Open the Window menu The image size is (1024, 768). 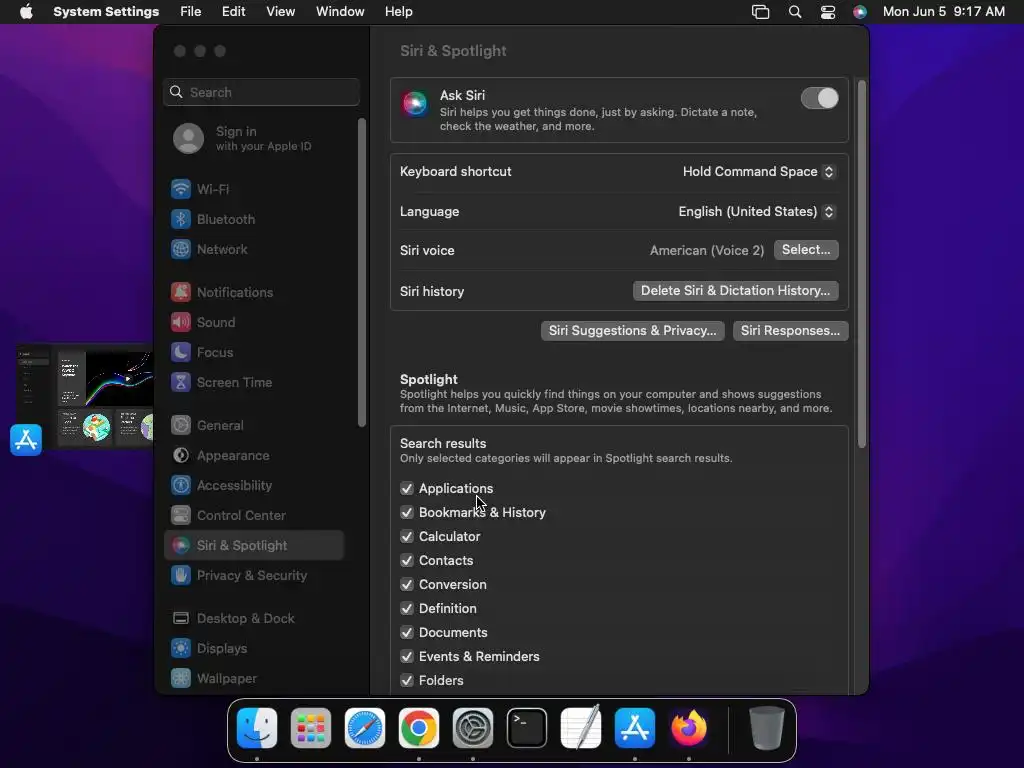(x=340, y=12)
